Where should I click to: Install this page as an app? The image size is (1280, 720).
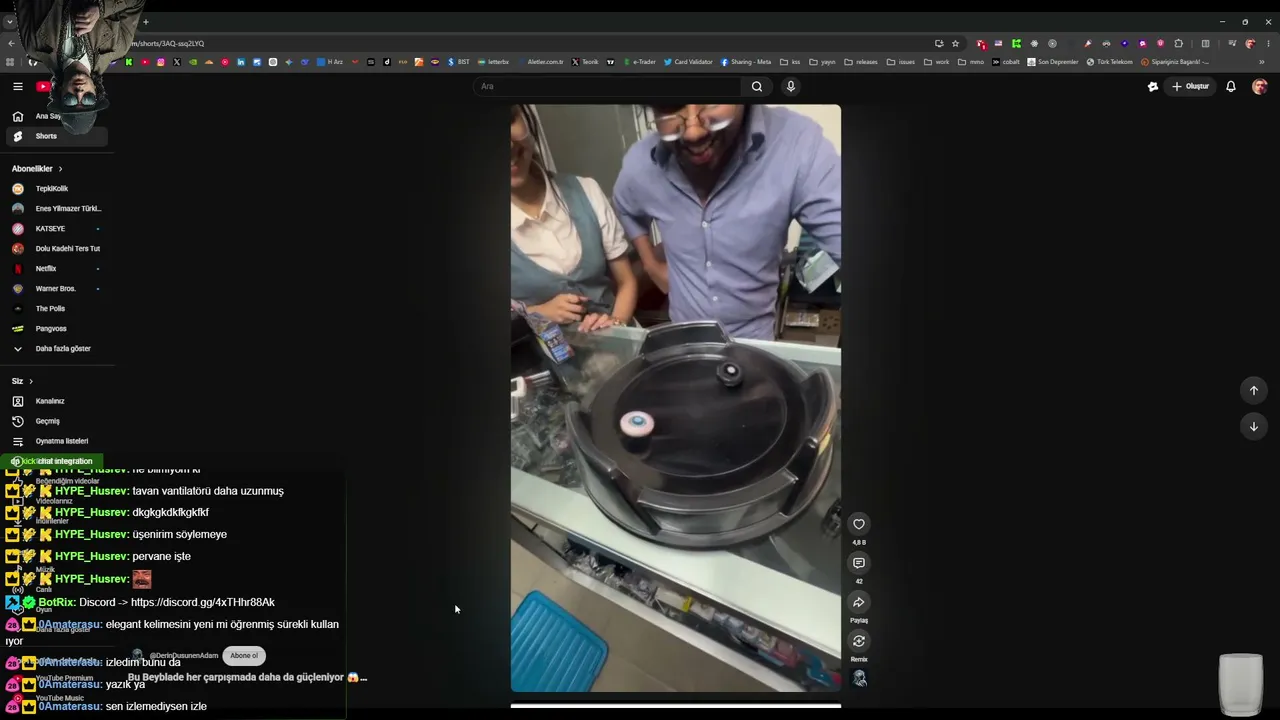click(x=939, y=44)
